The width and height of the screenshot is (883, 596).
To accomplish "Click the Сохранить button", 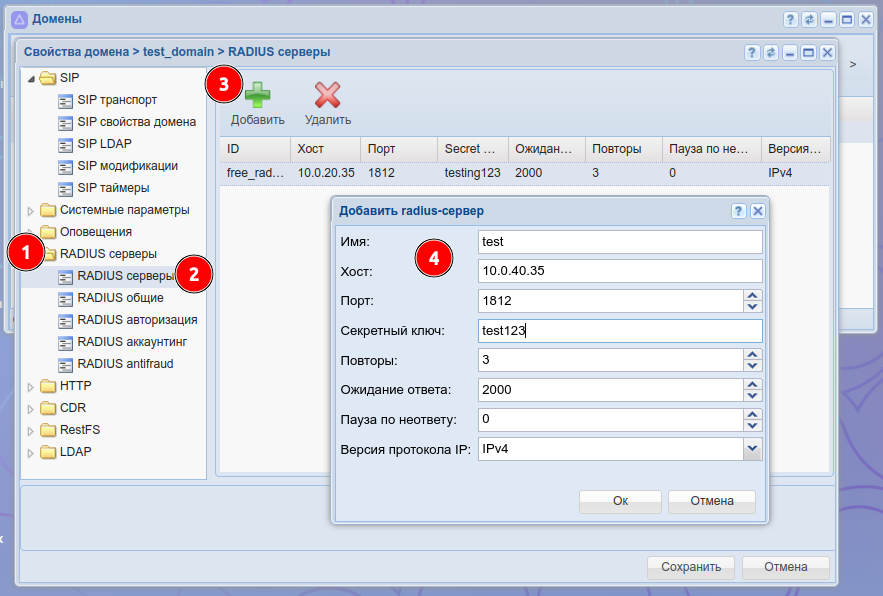I will point(690,567).
